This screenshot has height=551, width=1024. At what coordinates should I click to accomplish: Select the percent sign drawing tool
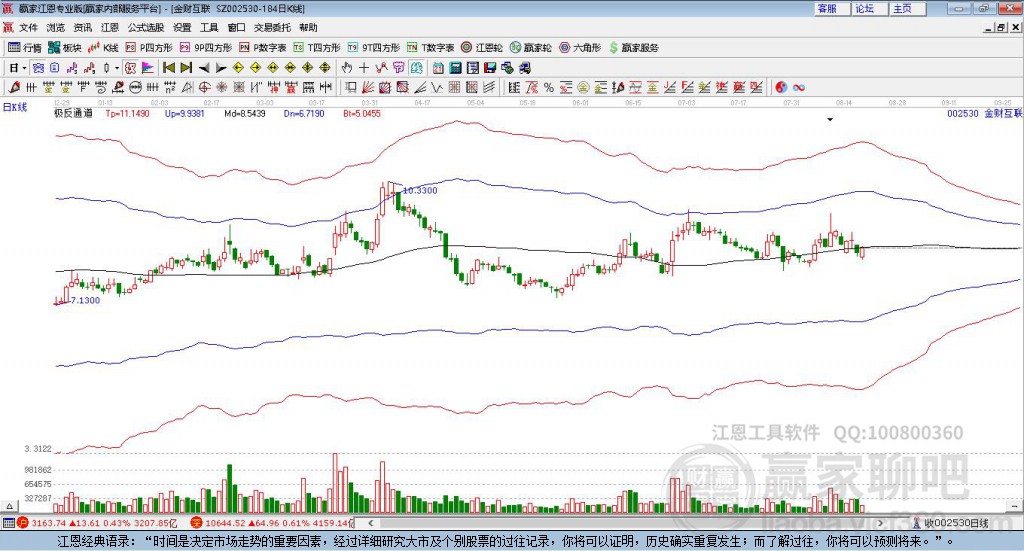pyautogui.click(x=549, y=87)
